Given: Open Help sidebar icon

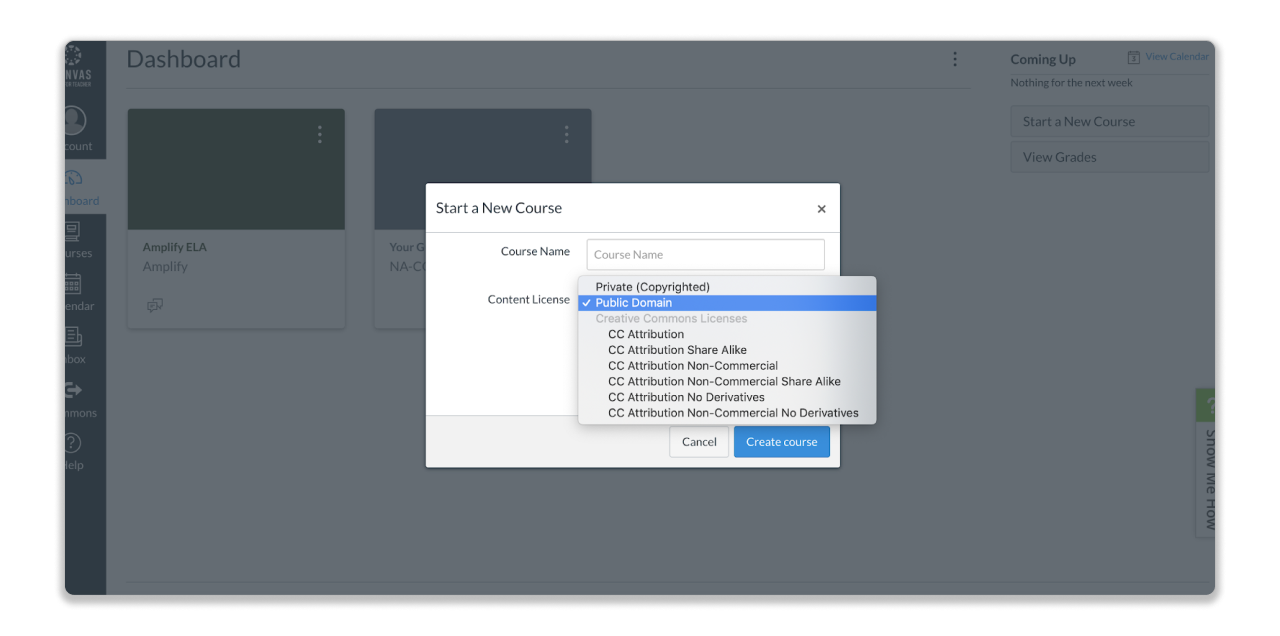Looking at the screenshot, I should (74, 443).
